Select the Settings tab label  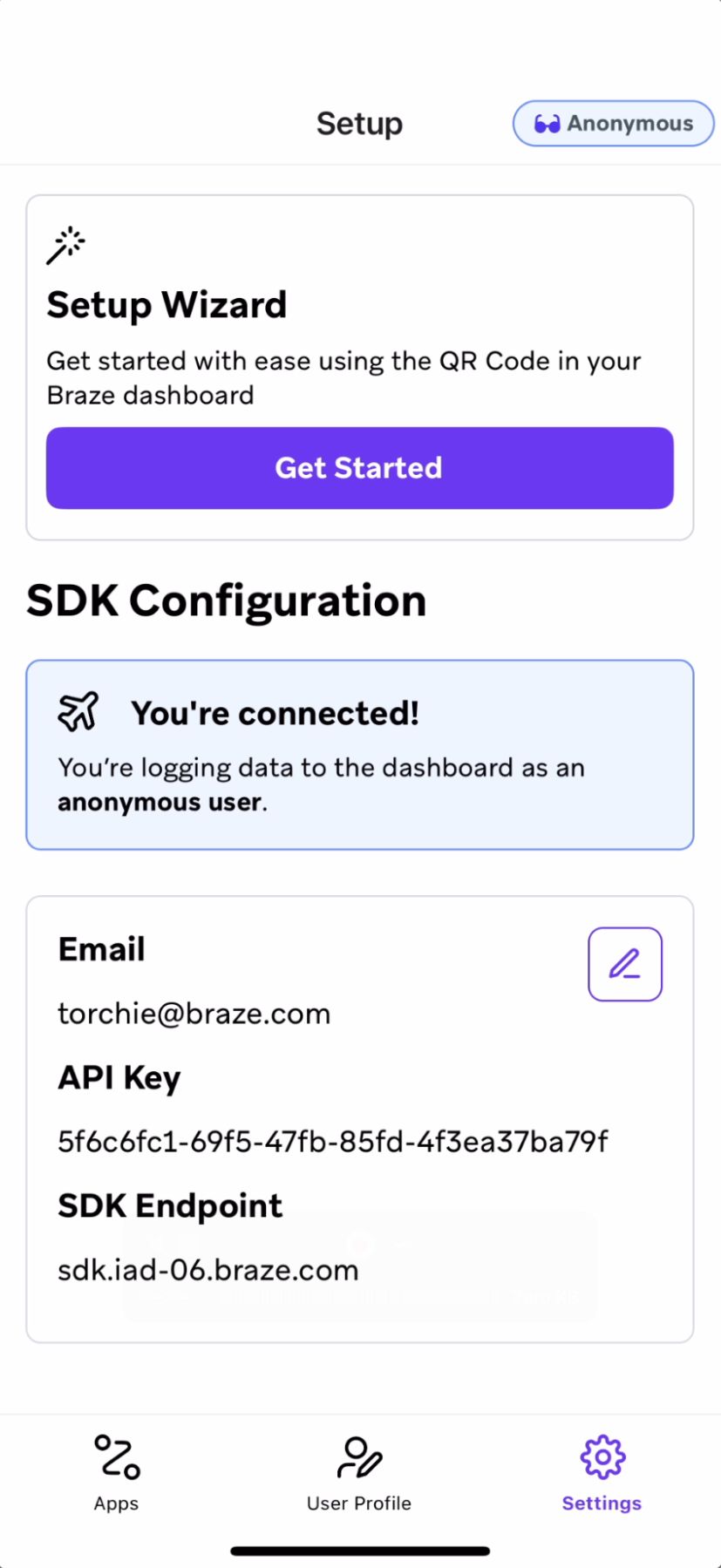pyautogui.click(x=602, y=1503)
